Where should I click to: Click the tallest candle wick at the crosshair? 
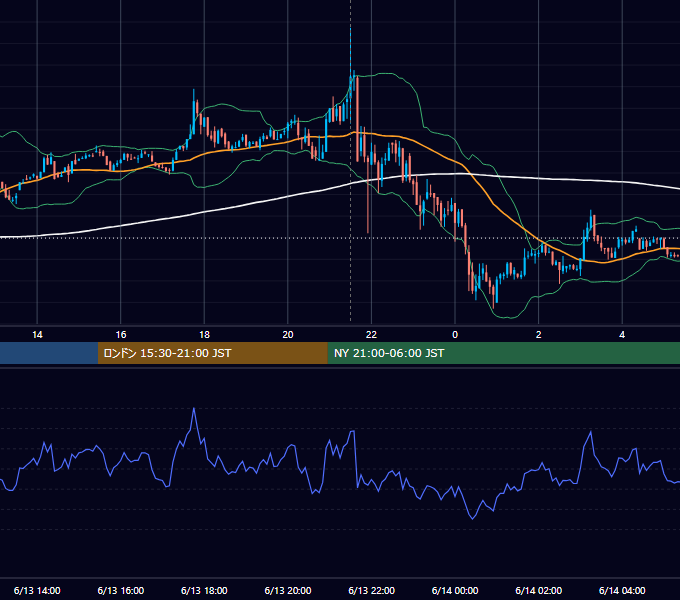(x=350, y=52)
